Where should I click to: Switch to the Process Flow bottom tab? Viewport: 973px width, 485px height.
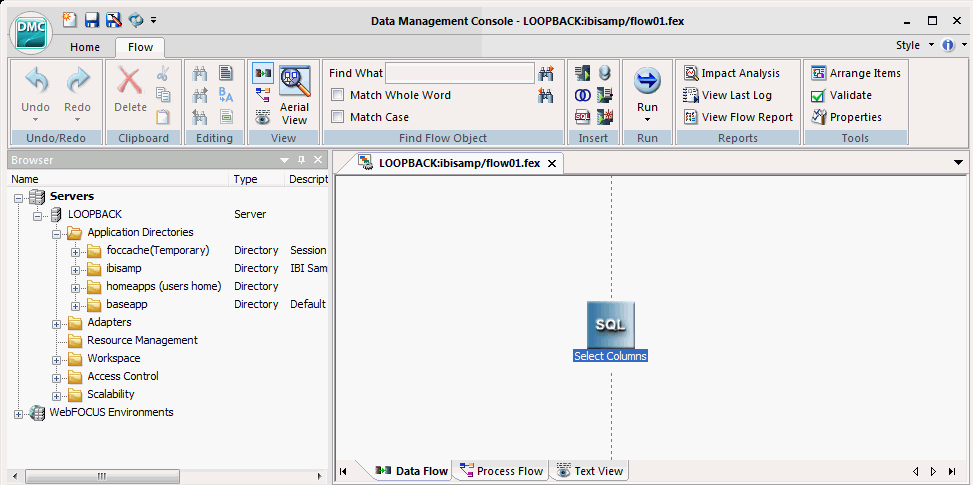(502, 471)
